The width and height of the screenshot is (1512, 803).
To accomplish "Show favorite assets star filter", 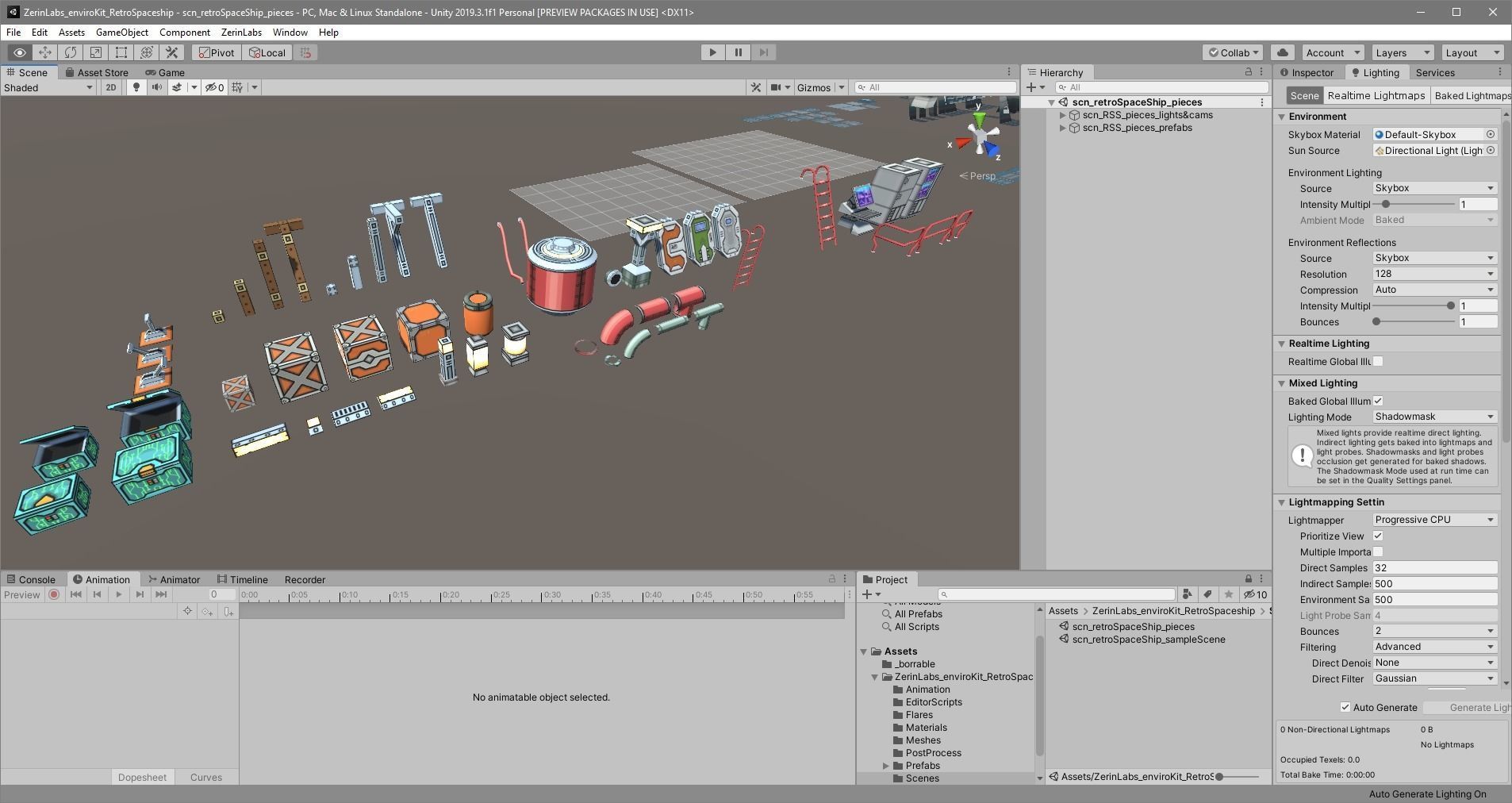I will (1228, 594).
